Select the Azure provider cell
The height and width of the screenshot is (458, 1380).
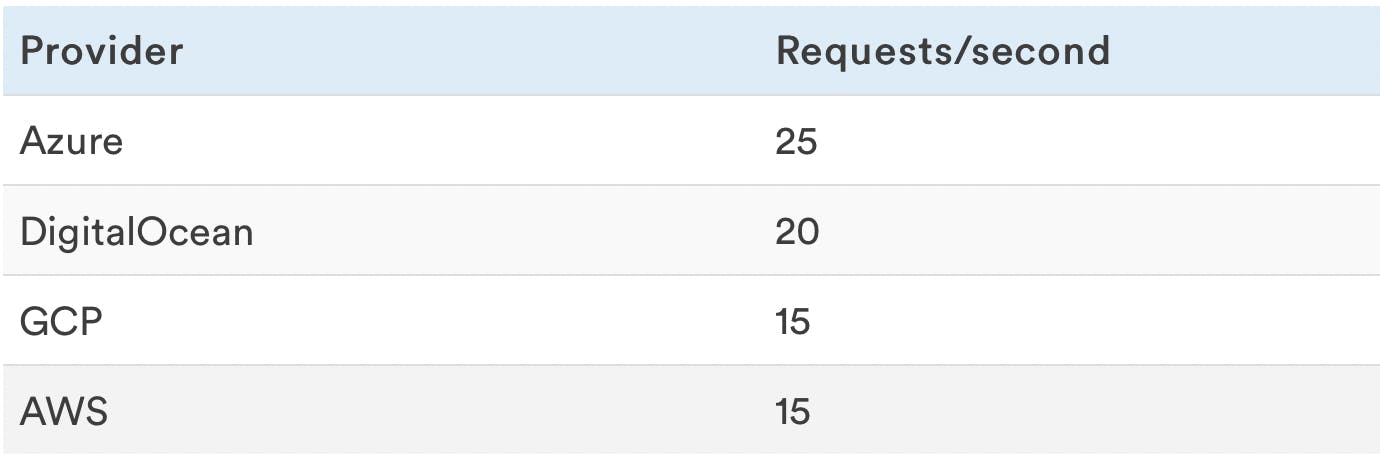point(72,141)
